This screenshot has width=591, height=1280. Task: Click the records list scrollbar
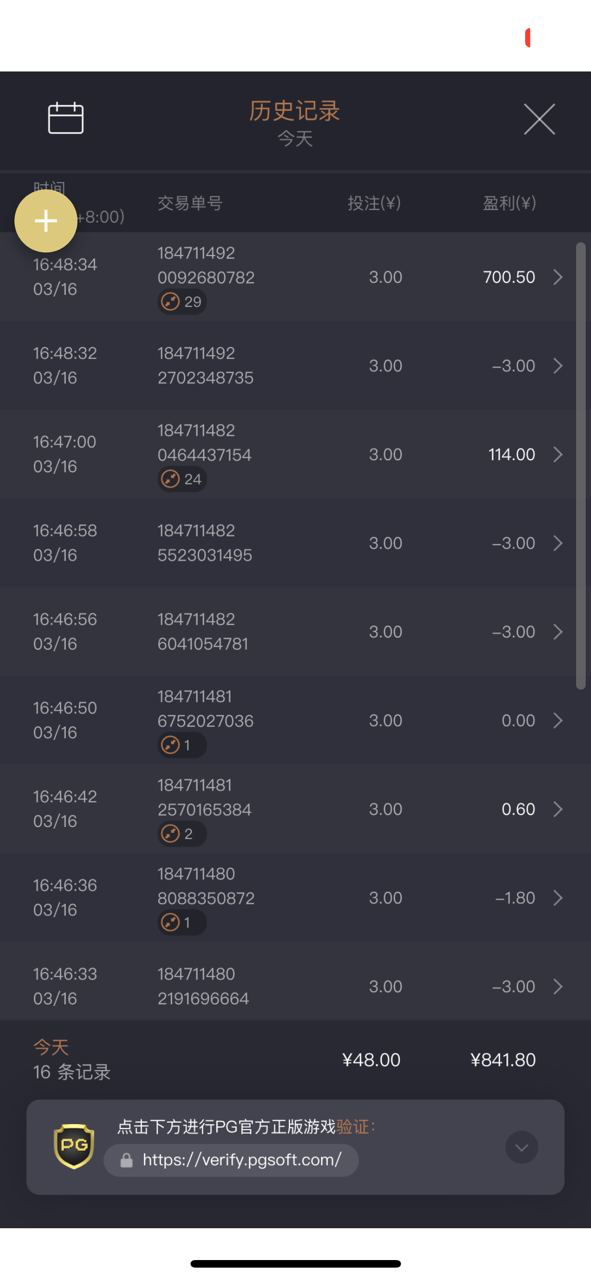[581, 465]
